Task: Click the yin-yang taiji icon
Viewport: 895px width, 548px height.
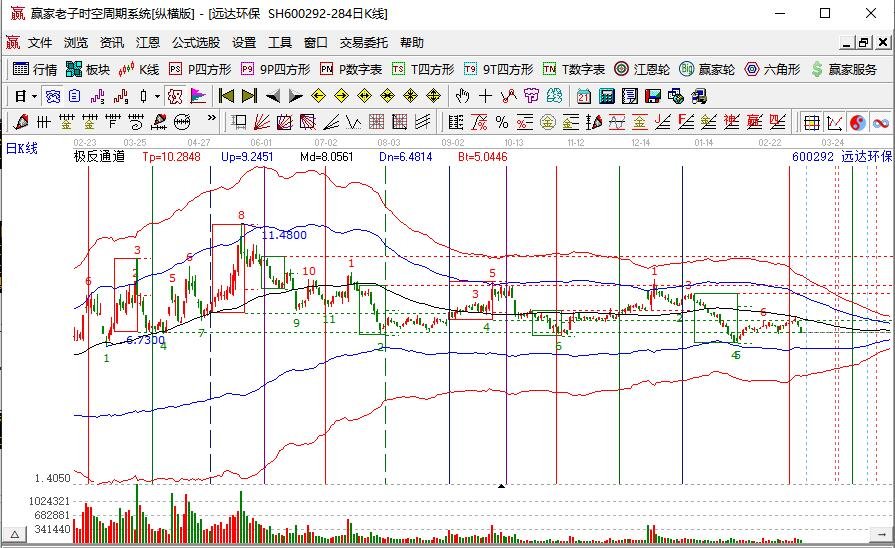Action: pos(857,122)
